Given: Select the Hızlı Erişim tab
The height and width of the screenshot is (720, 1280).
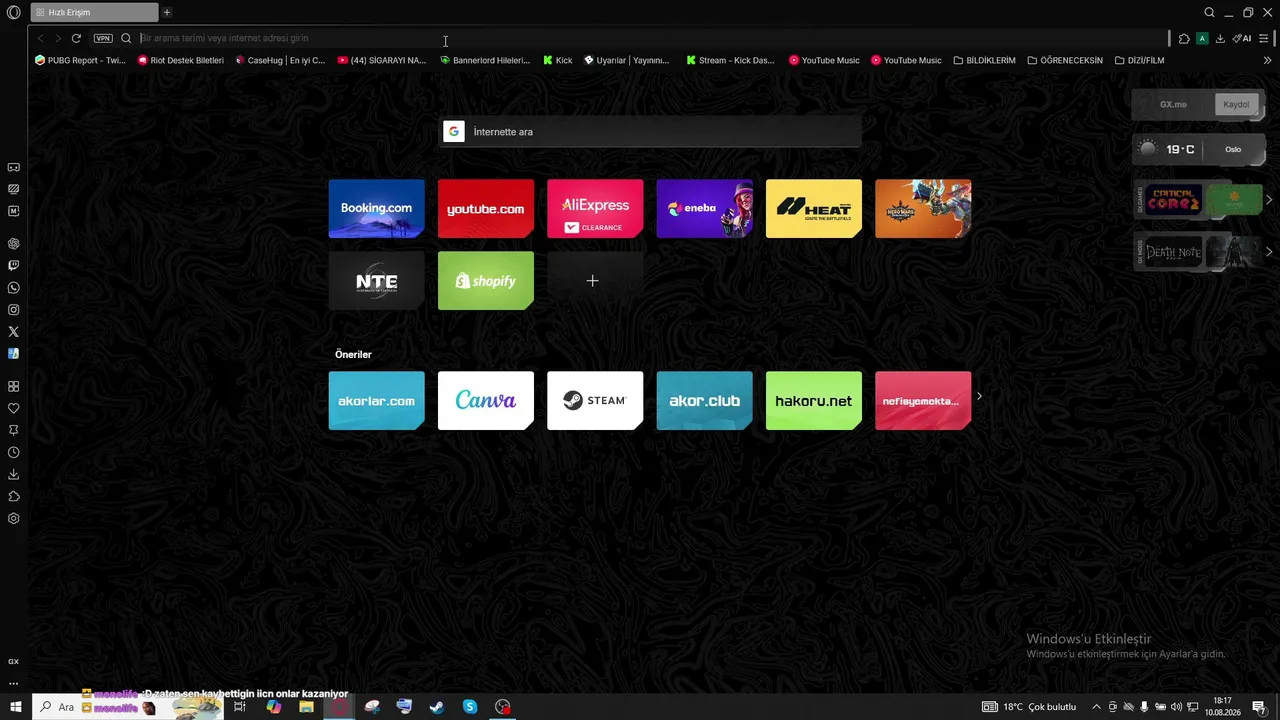Looking at the screenshot, I should (x=94, y=13).
